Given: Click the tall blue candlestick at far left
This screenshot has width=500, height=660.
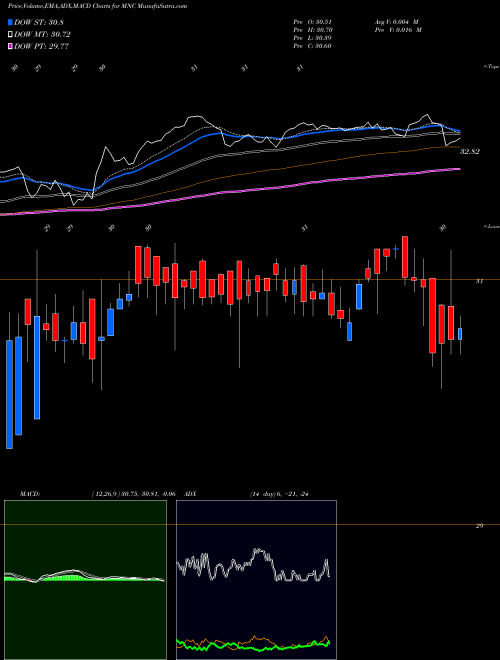Looking at the screenshot, I should [x=9, y=394].
